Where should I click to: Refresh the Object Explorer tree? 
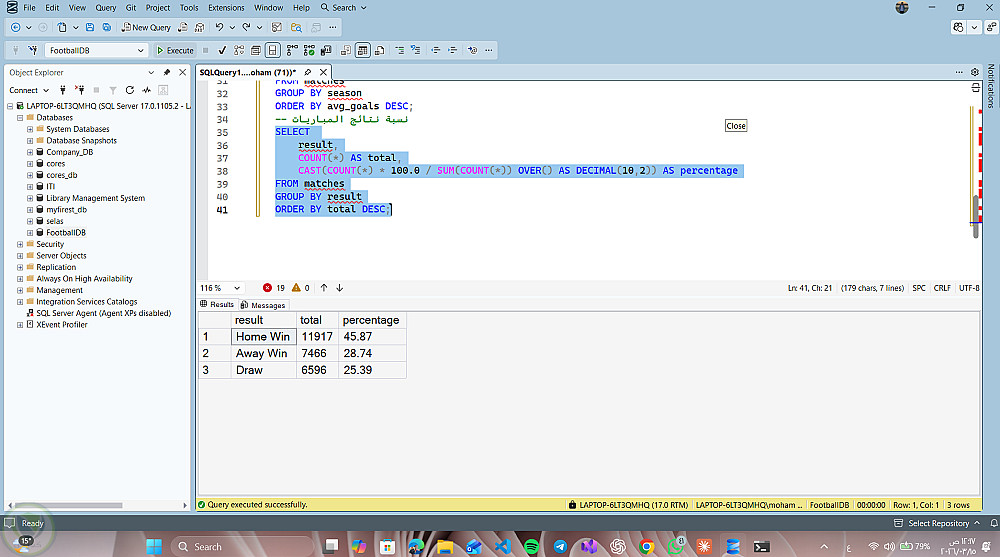(x=128, y=90)
